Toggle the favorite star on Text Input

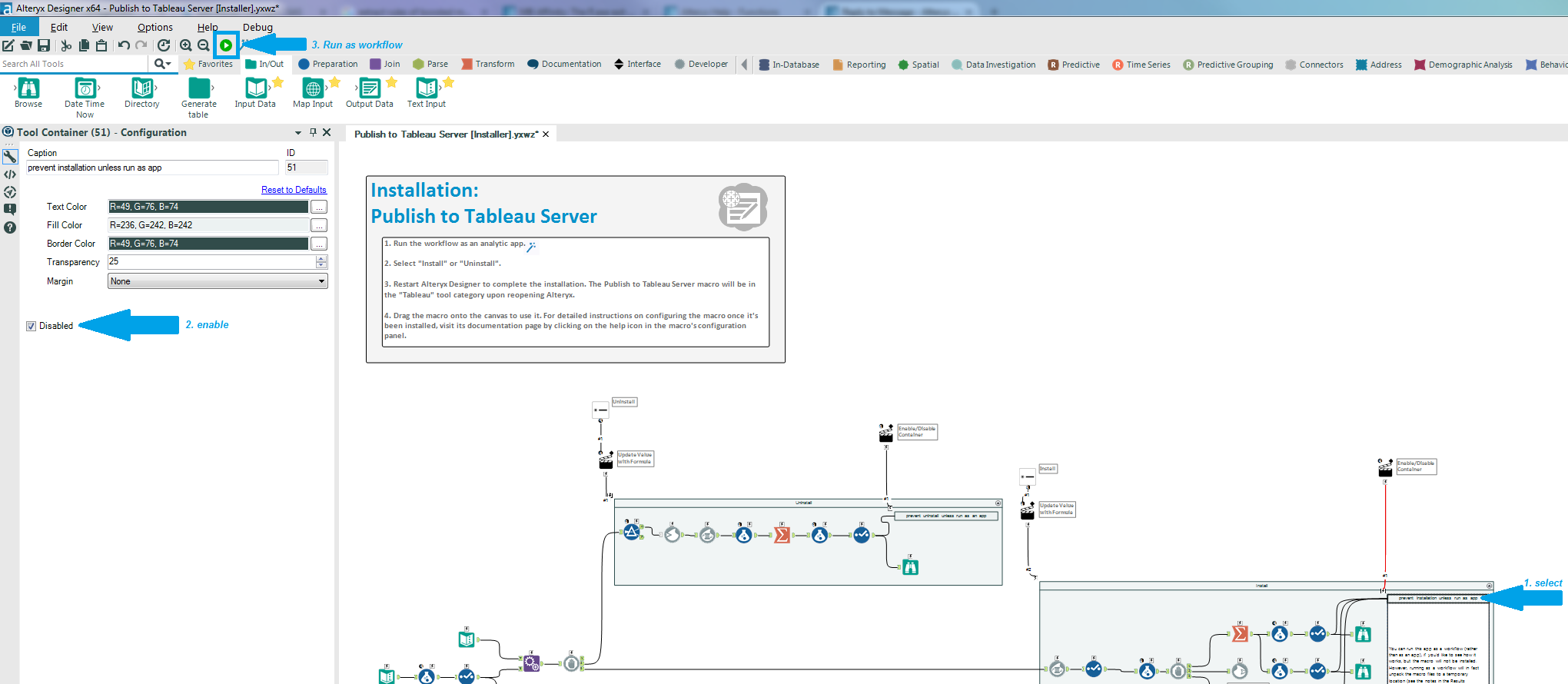(448, 82)
